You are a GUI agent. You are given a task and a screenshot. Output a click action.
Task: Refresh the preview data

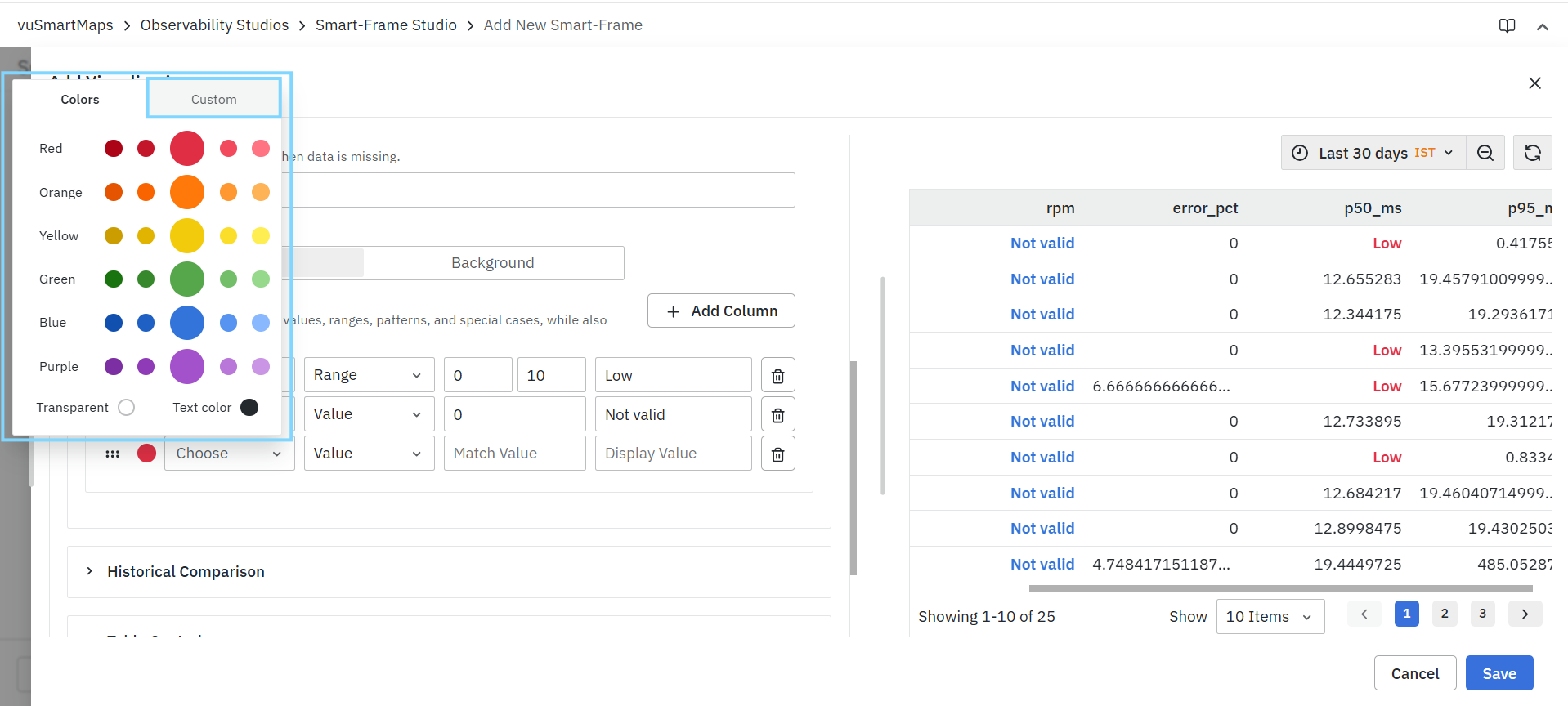(1533, 153)
